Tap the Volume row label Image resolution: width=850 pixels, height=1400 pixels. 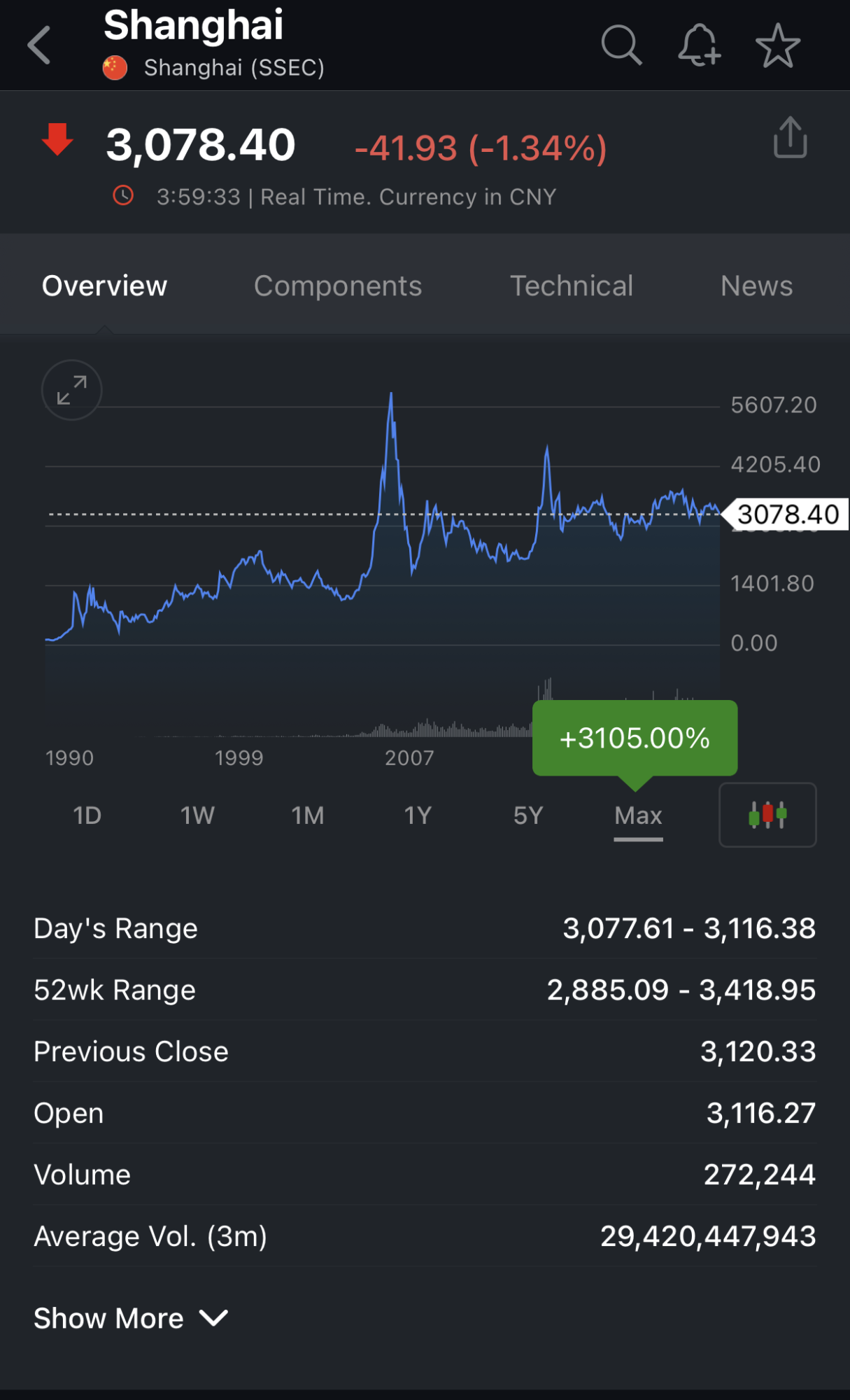click(82, 1175)
